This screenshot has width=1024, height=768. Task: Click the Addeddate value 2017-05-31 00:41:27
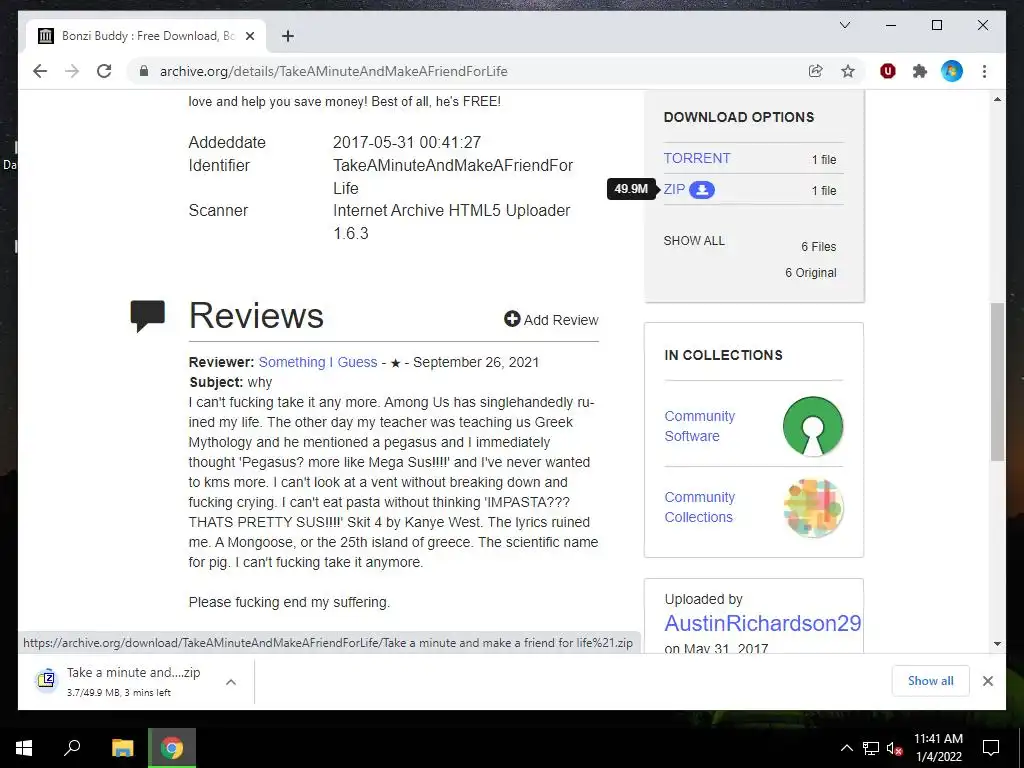(407, 142)
